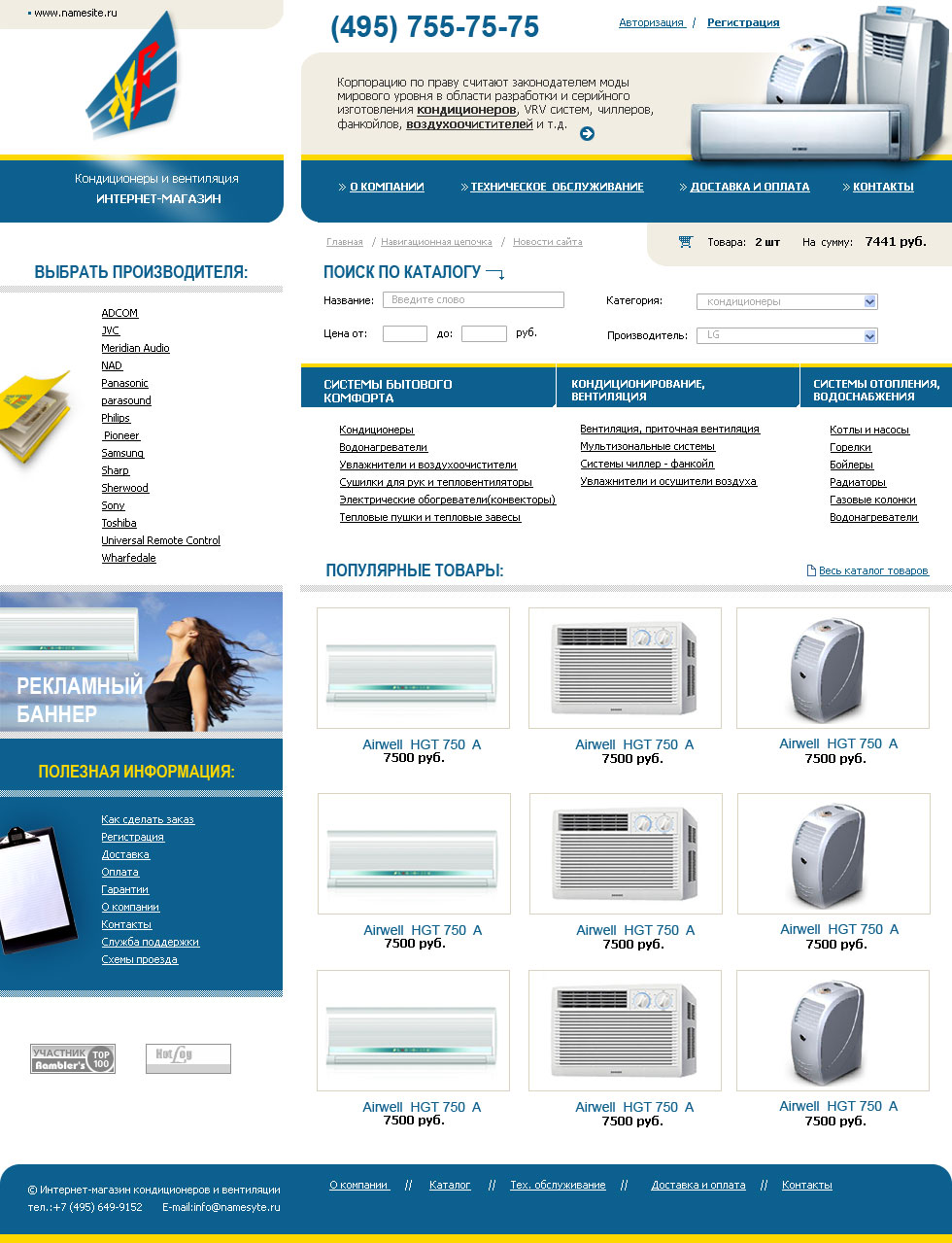Open first row split-system product thumbnail
The image size is (952, 1243).
[x=413, y=668]
